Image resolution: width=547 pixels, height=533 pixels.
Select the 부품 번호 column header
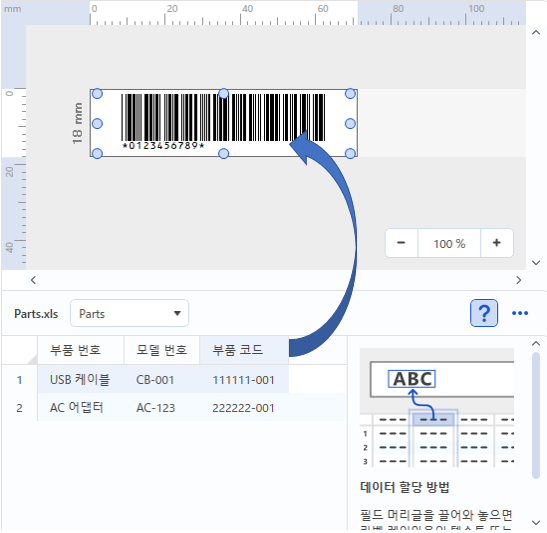tap(81, 350)
